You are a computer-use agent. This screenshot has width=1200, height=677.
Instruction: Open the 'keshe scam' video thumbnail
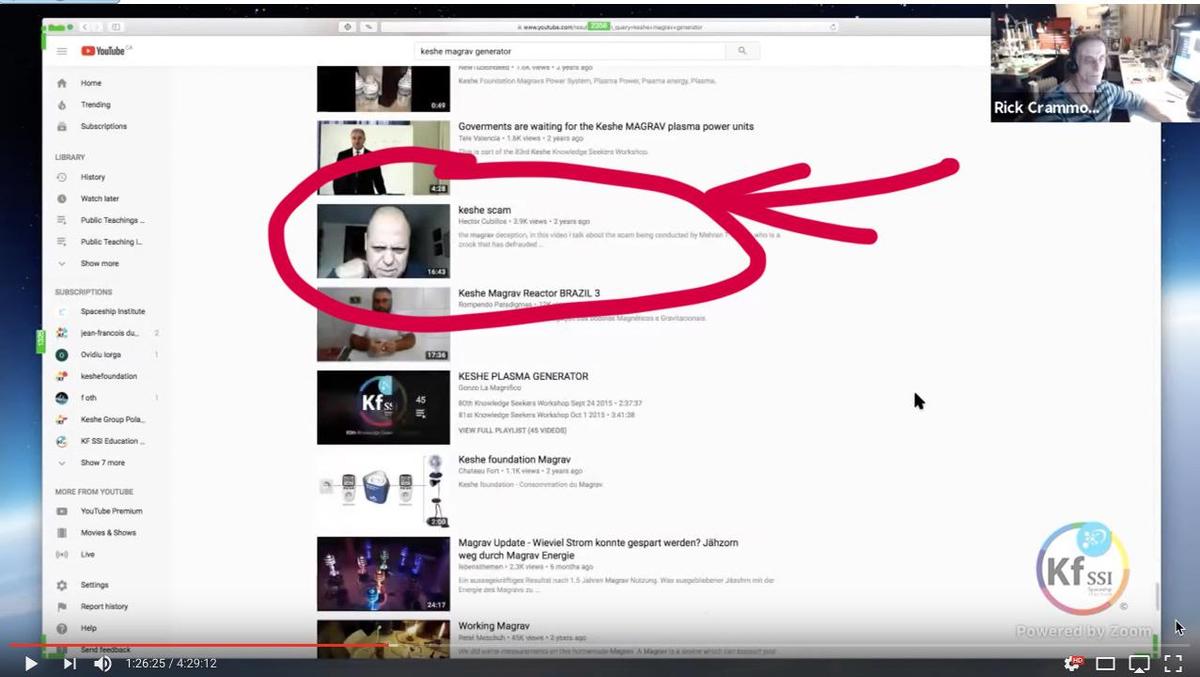coord(383,241)
